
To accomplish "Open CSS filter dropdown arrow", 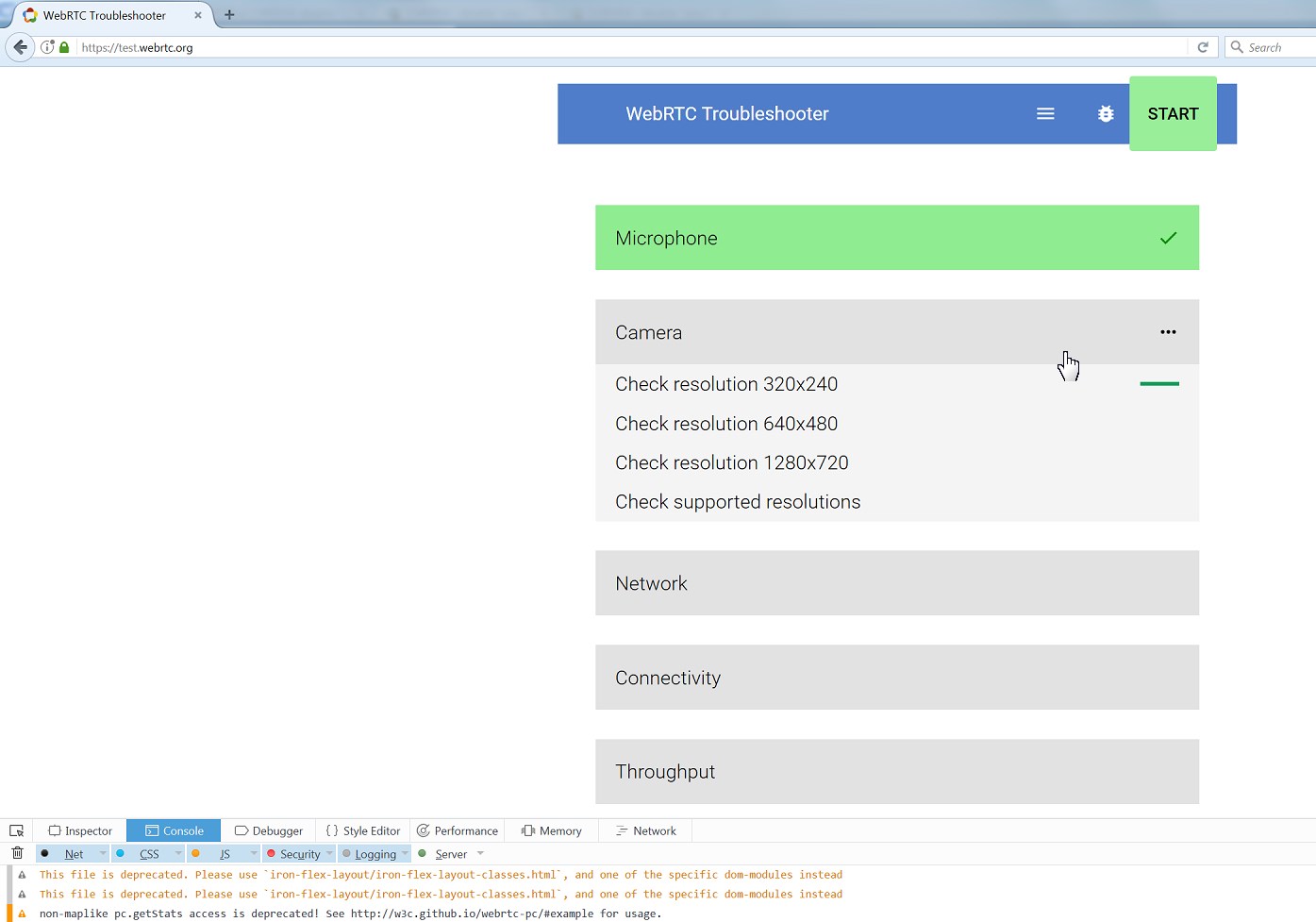I will coord(178,854).
